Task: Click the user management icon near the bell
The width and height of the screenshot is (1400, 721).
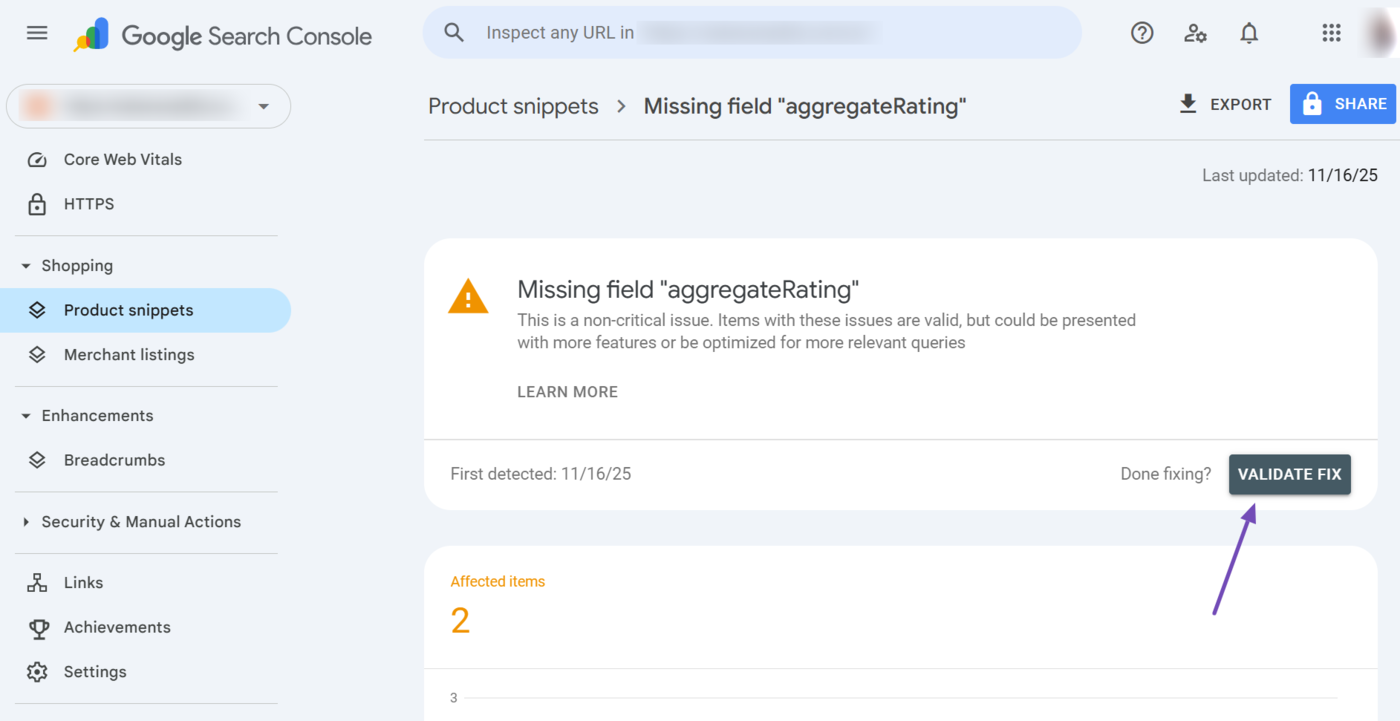Action: point(1195,33)
